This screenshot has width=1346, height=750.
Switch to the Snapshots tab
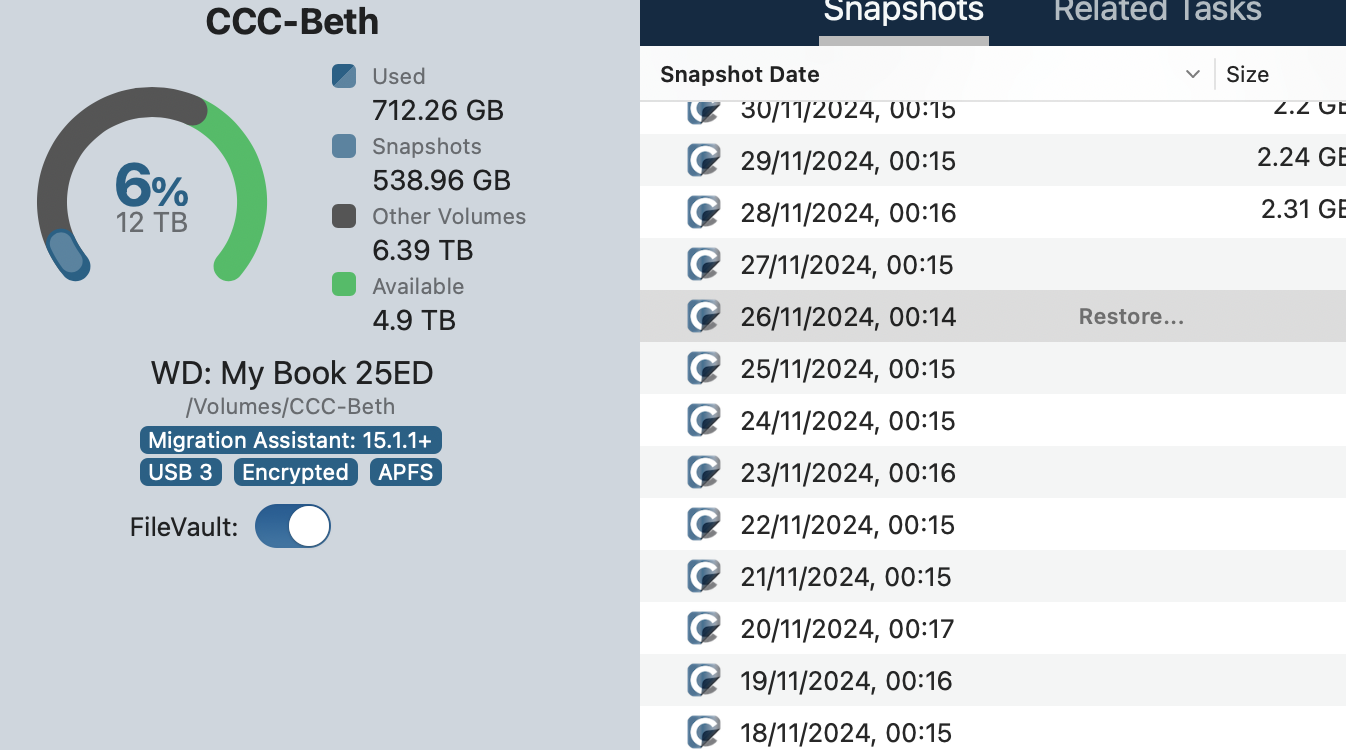[903, 14]
